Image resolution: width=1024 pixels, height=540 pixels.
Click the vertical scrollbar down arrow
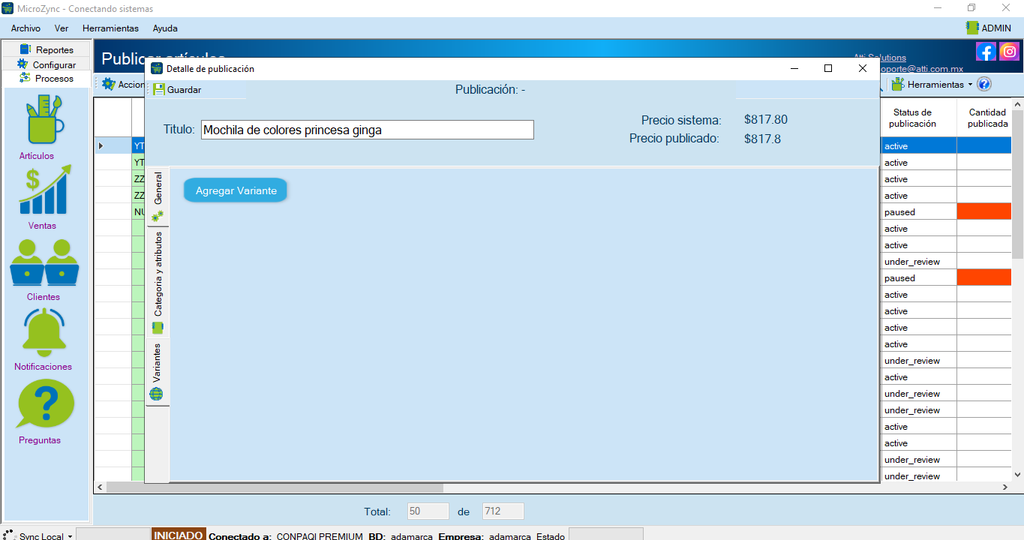[1017, 475]
